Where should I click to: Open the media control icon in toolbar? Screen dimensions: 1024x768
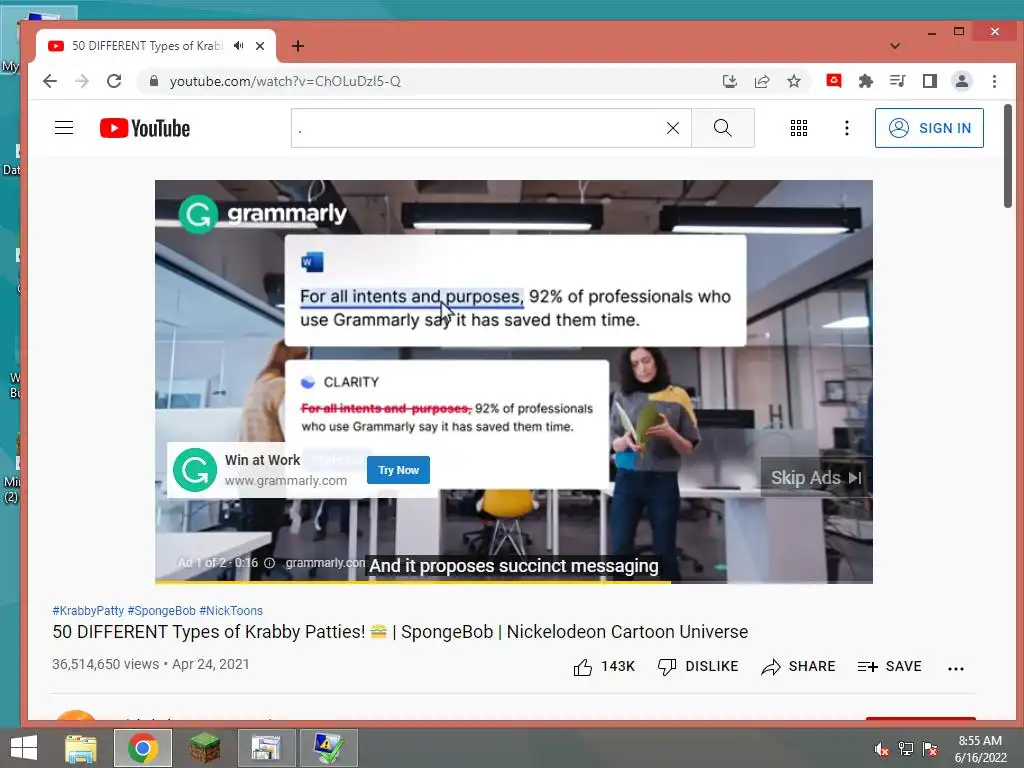click(x=897, y=81)
